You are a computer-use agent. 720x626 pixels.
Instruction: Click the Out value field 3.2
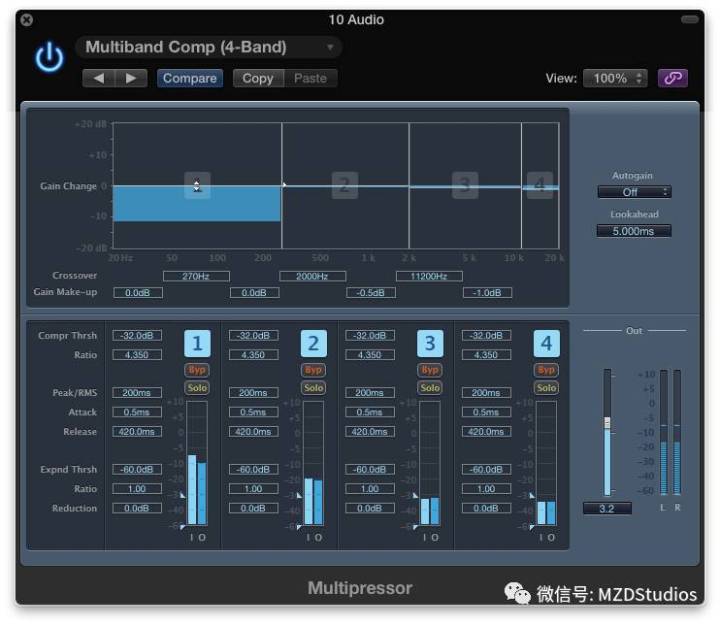point(607,508)
